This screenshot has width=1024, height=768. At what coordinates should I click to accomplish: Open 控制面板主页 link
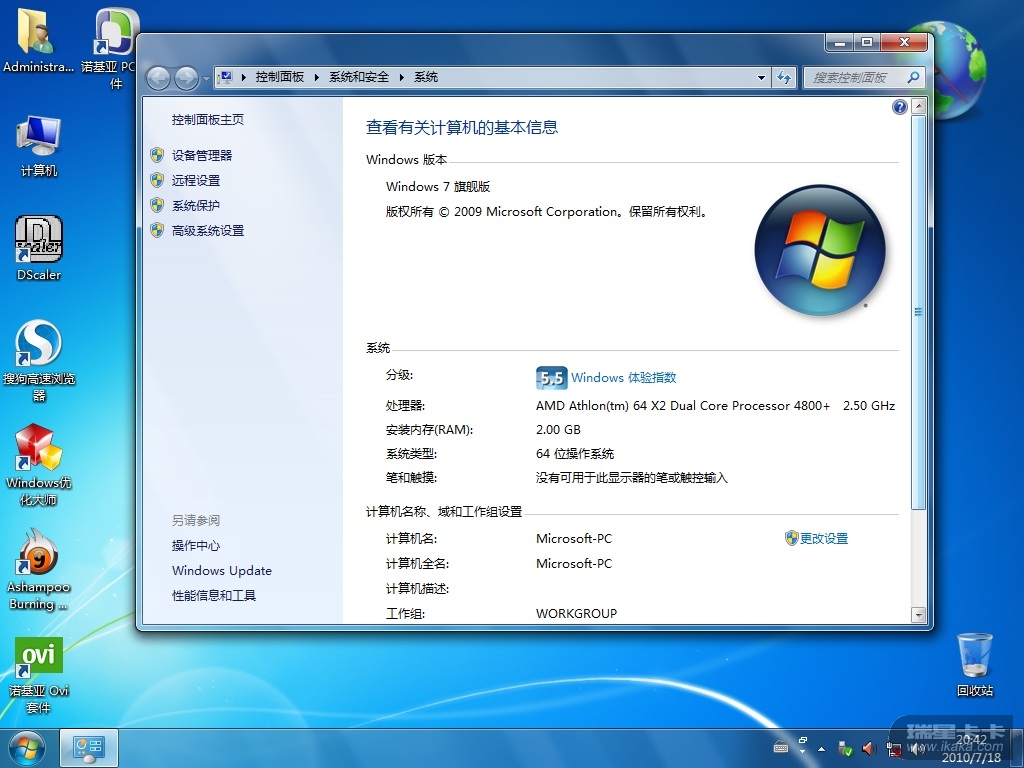(208, 120)
